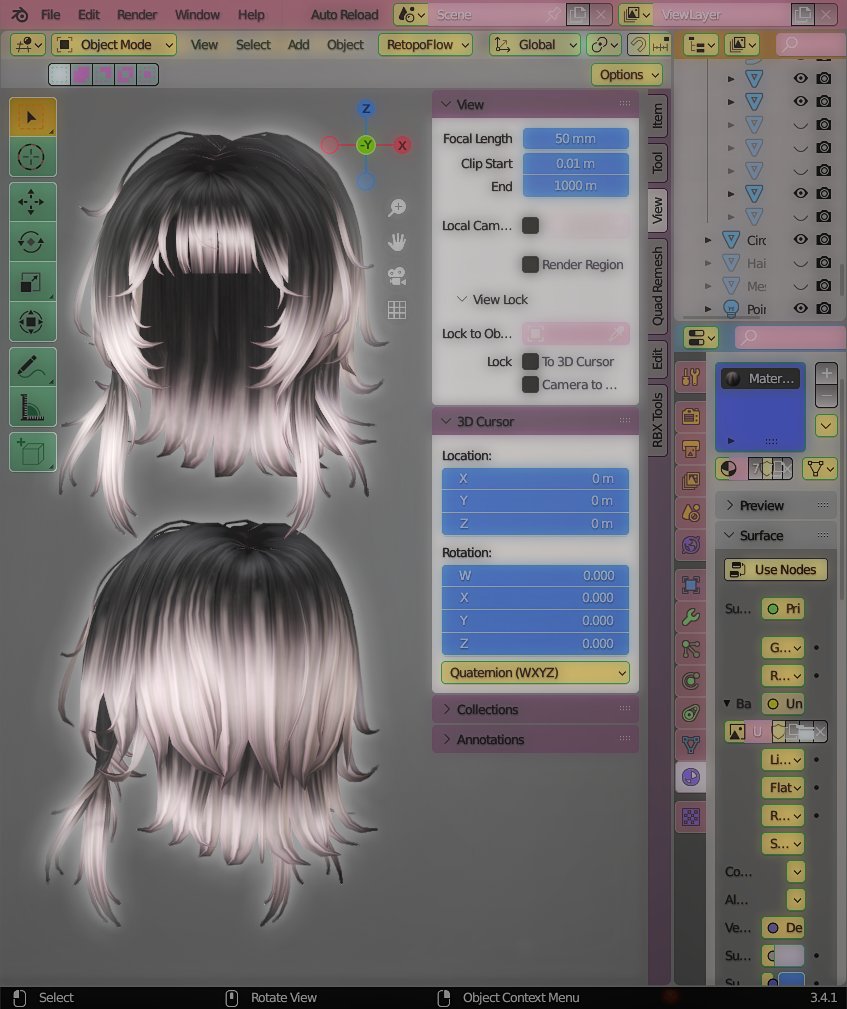This screenshot has width=847, height=1009.
Task: Enable the Render Region checkbox
Action: [x=530, y=264]
